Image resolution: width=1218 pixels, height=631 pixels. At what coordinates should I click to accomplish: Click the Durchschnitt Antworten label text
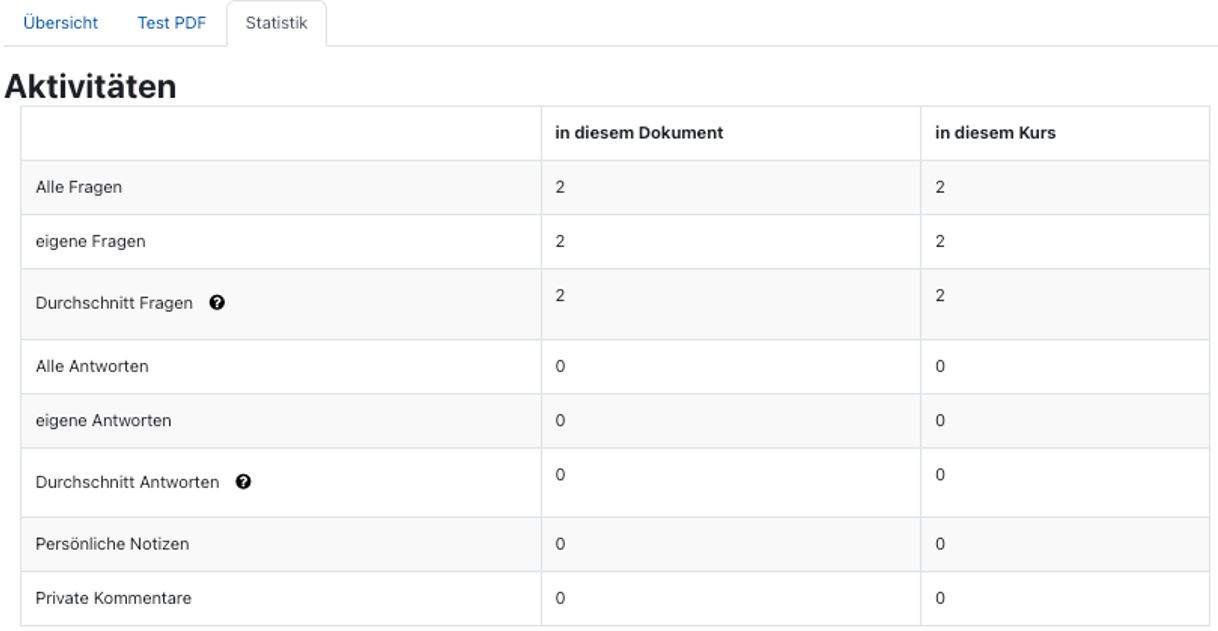(x=127, y=482)
